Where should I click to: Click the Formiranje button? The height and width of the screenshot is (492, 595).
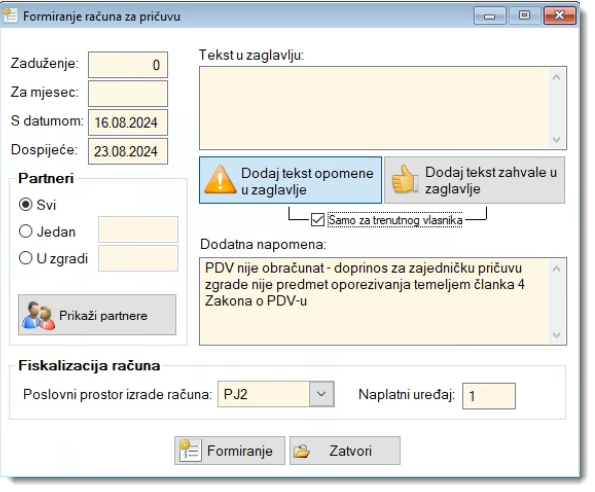pyautogui.click(x=230, y=451)
